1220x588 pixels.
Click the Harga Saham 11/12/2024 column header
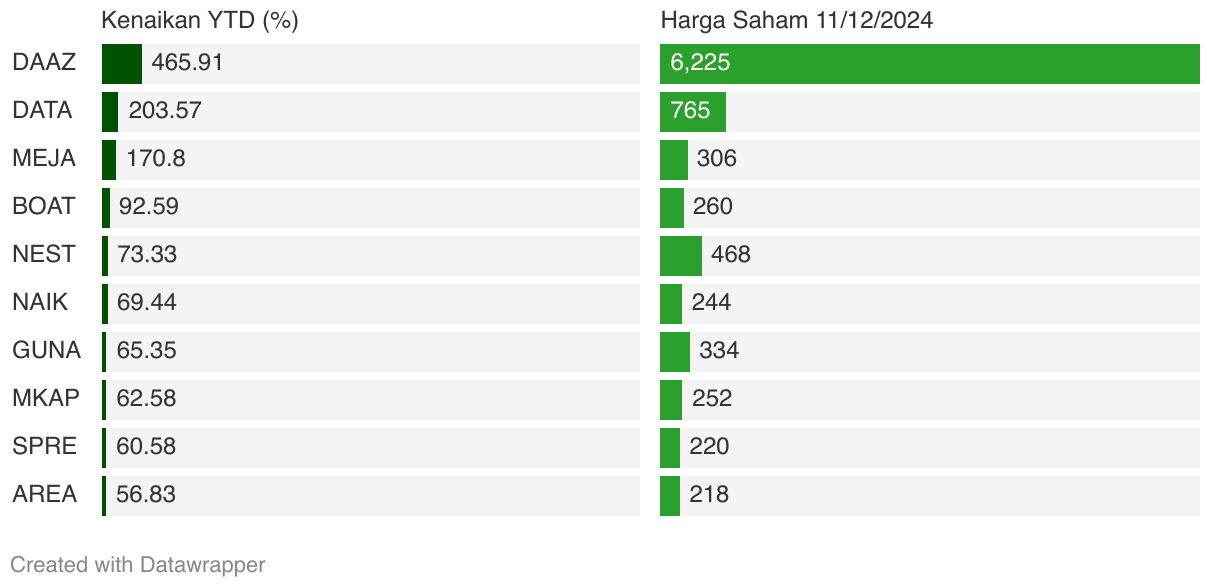click(797, 21)
